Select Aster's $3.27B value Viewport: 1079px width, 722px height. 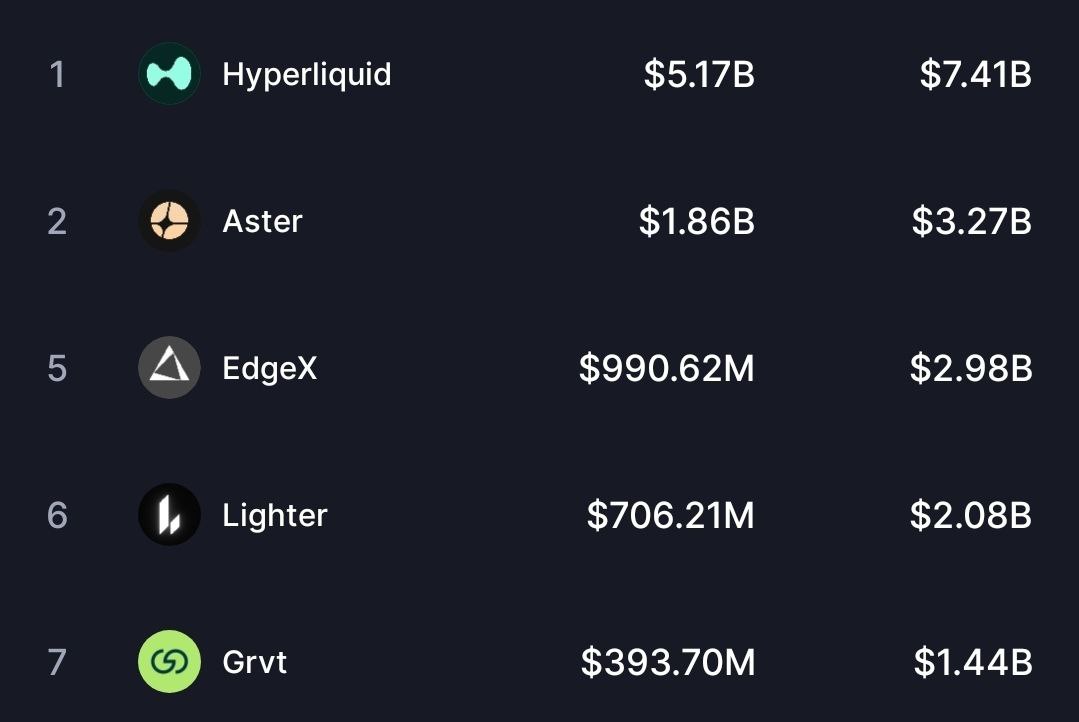(971, 221)
